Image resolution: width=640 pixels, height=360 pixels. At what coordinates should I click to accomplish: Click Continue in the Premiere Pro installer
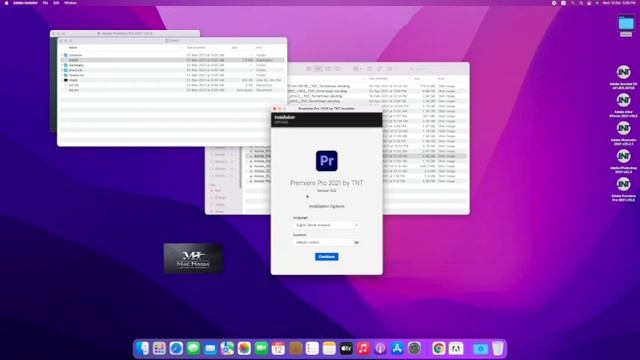(x=327, y=256)
